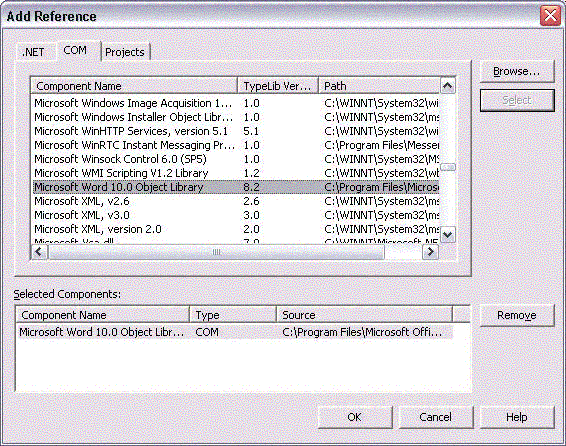The image size is (566, 446).
Task: Click the grayed-out Select button
Action: (x=517, y=100)
